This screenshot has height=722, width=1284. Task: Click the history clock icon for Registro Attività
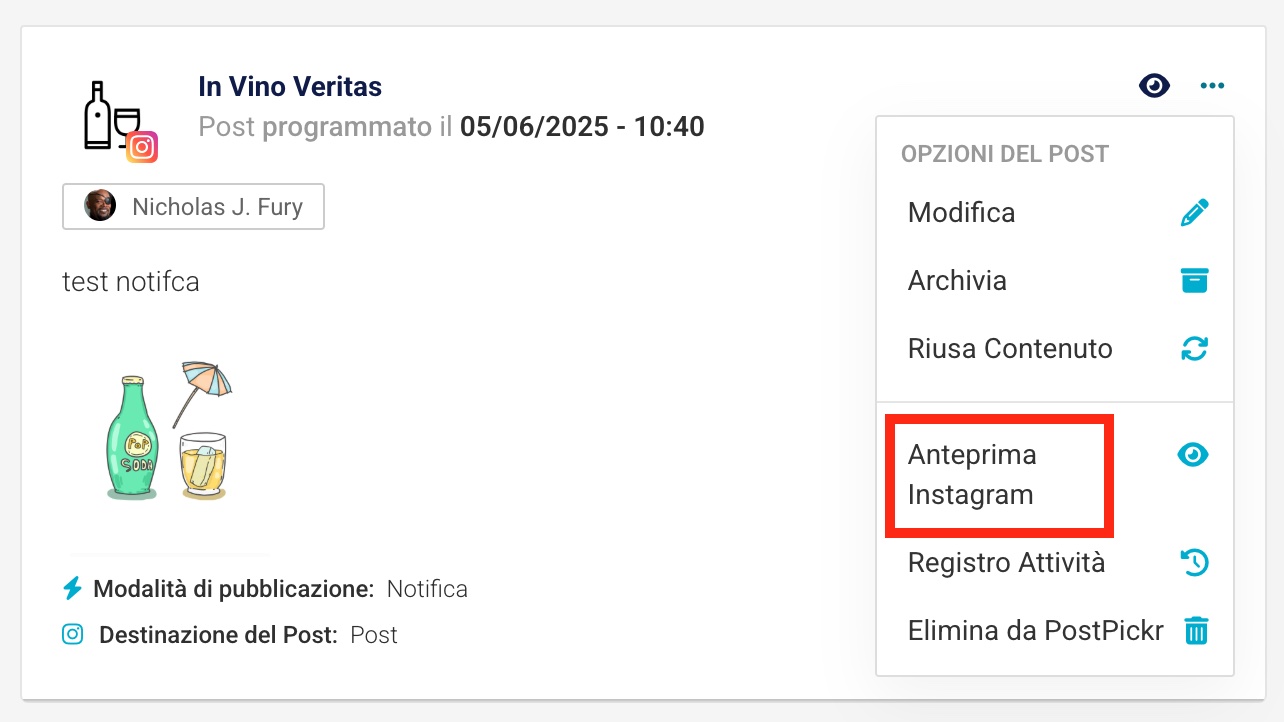[x=1195, y=563]
